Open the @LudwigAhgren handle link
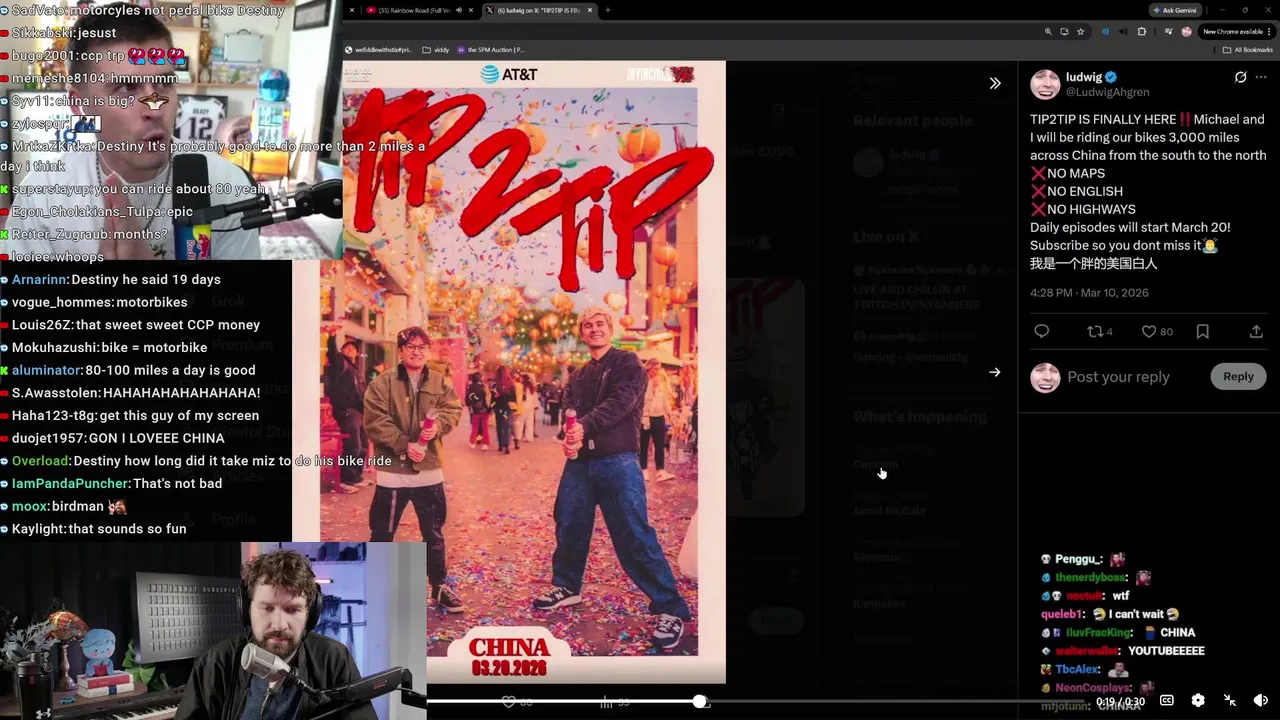The image size is (1280, 720). (1107, 92)
